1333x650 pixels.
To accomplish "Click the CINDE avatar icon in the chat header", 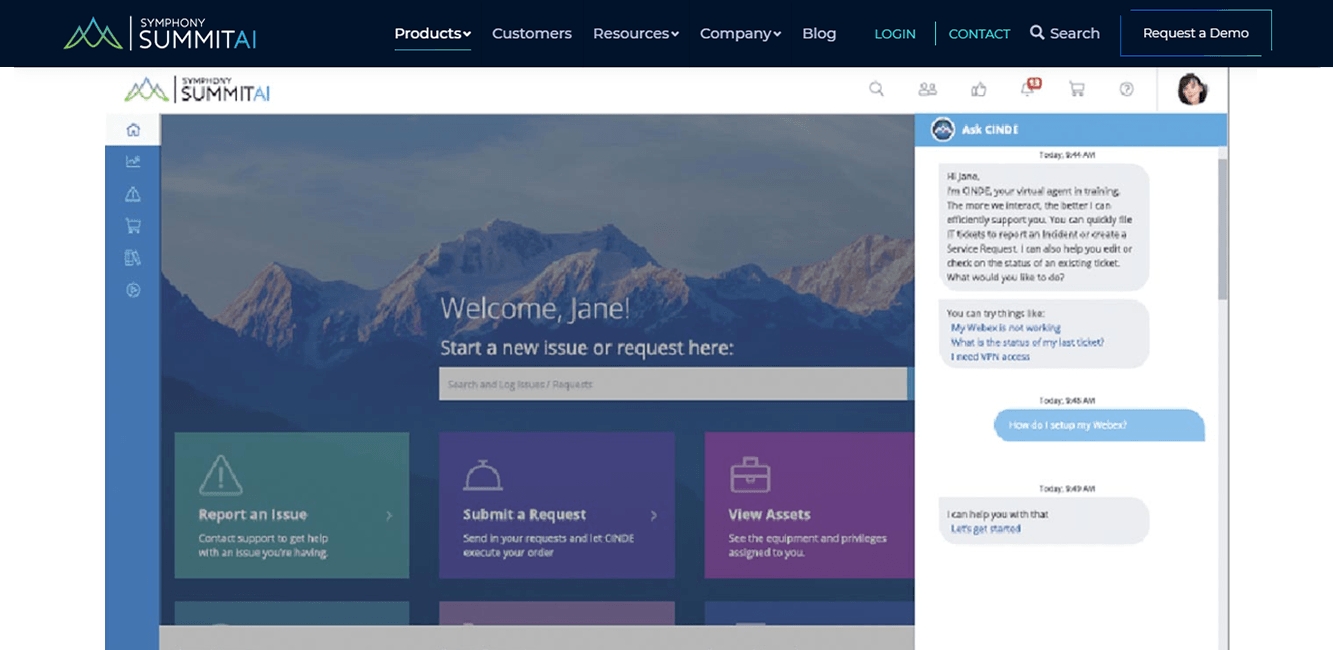I will tap(942, 129).
